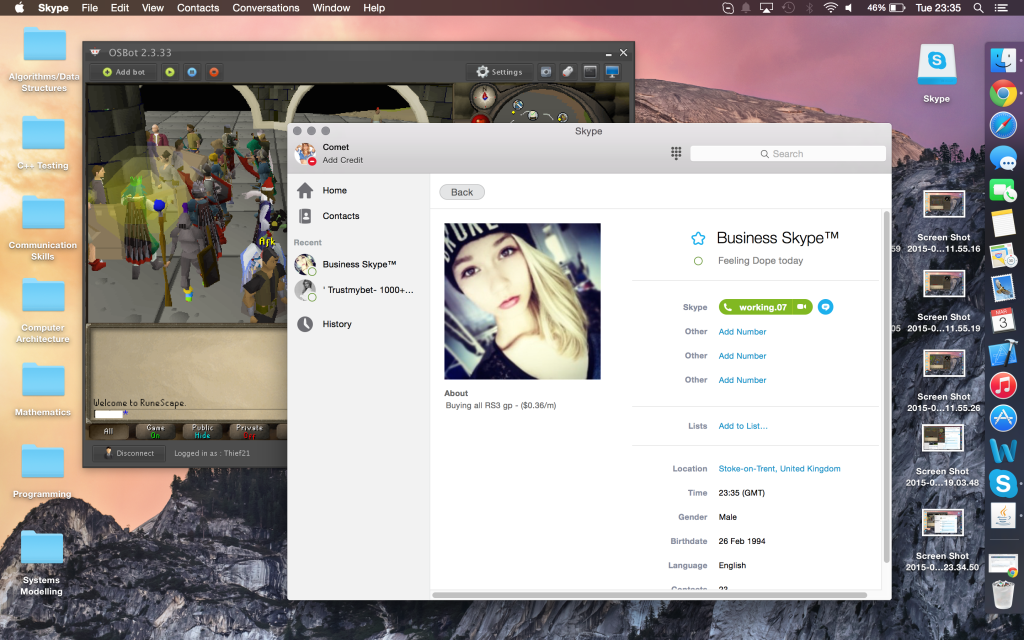Start a video call with working.07
1024x640 pixels.
pyautogui.click(x=803, y=307)
